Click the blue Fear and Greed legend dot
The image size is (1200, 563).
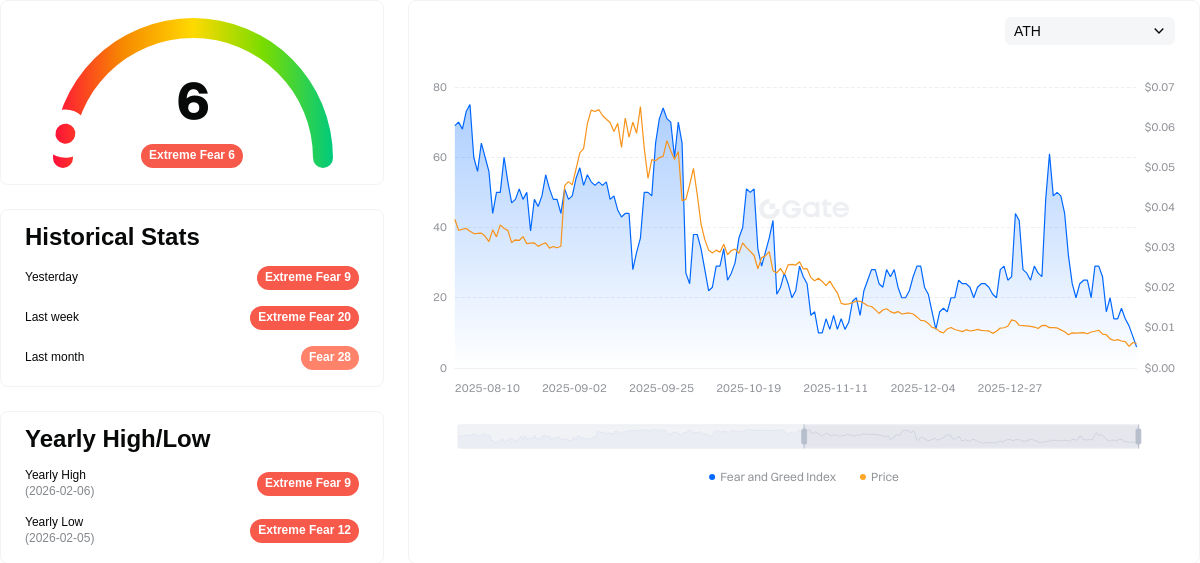pyautogui.click(x=712, y=477)
